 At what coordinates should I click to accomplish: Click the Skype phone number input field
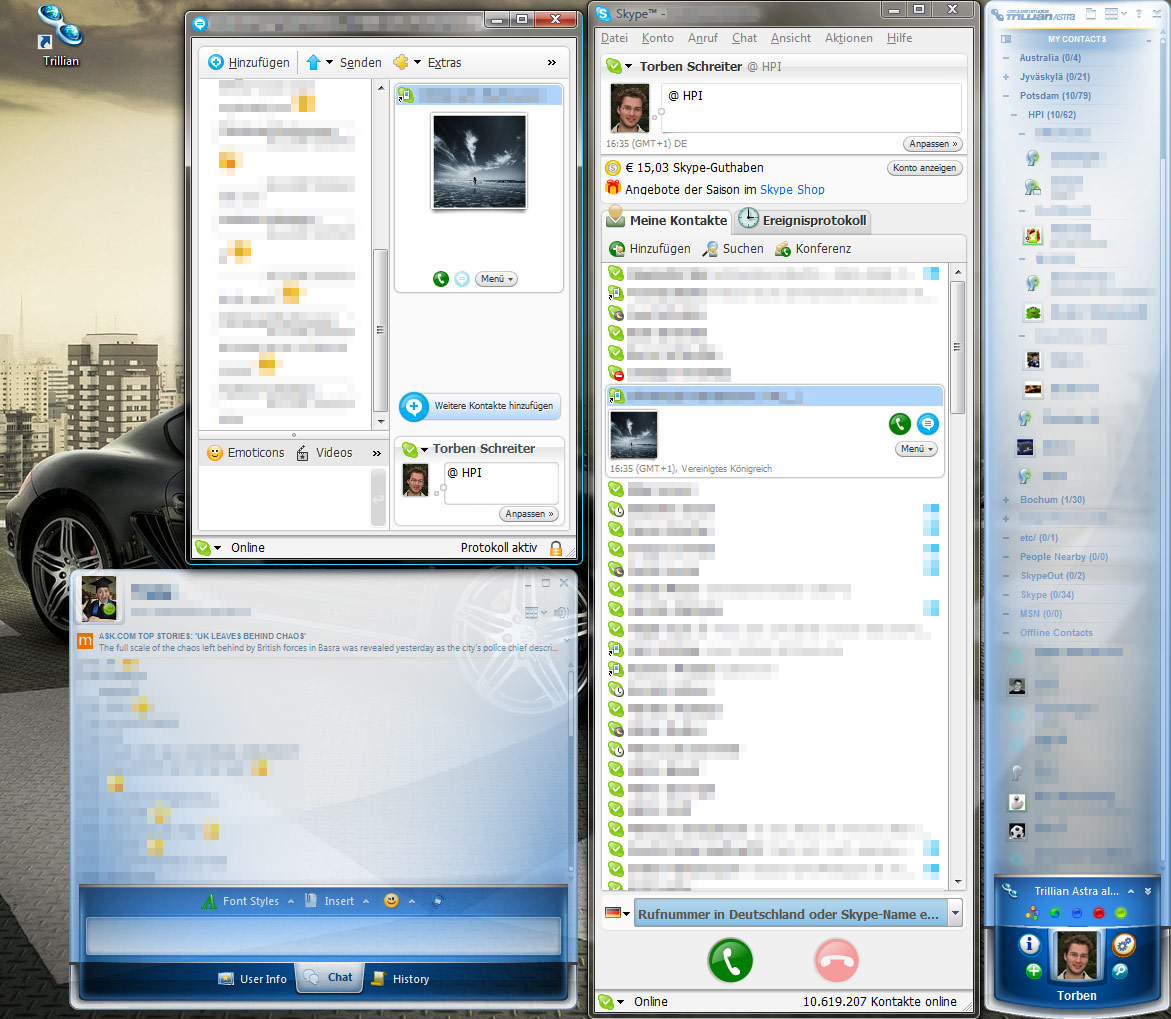791,914
